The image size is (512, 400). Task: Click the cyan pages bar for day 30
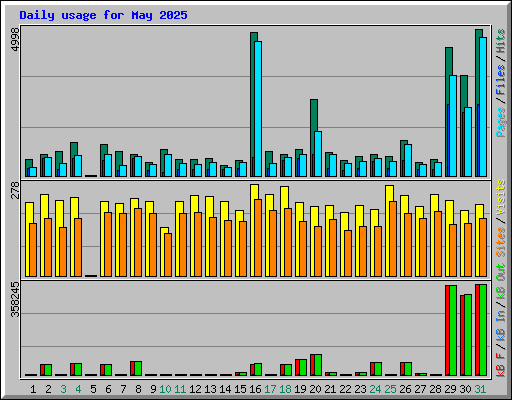[468, 142]
